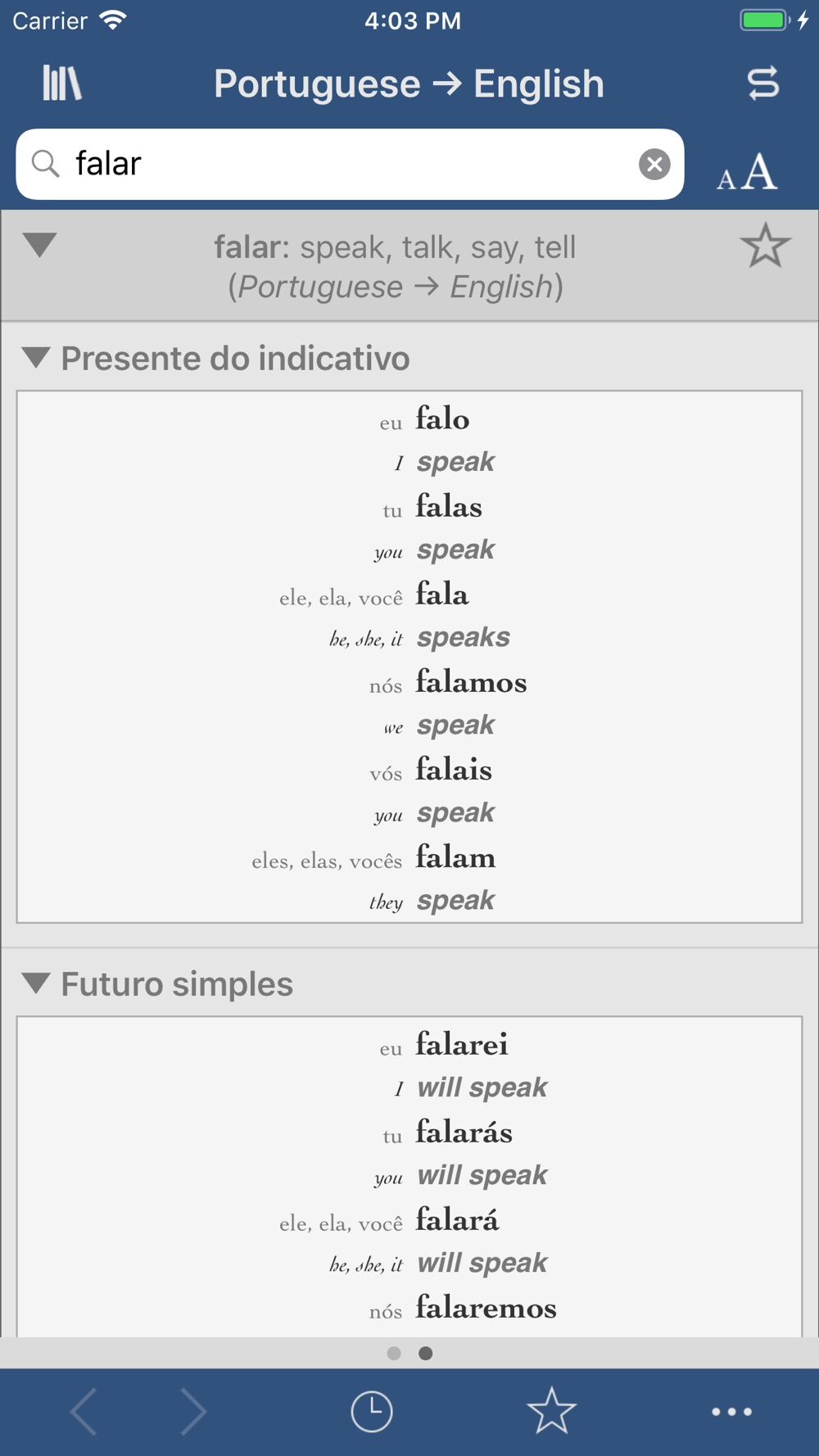Tap the Portuguese → English title
Image resolution: width=819 pixels, height=1456 pixels.
point(409,84)
